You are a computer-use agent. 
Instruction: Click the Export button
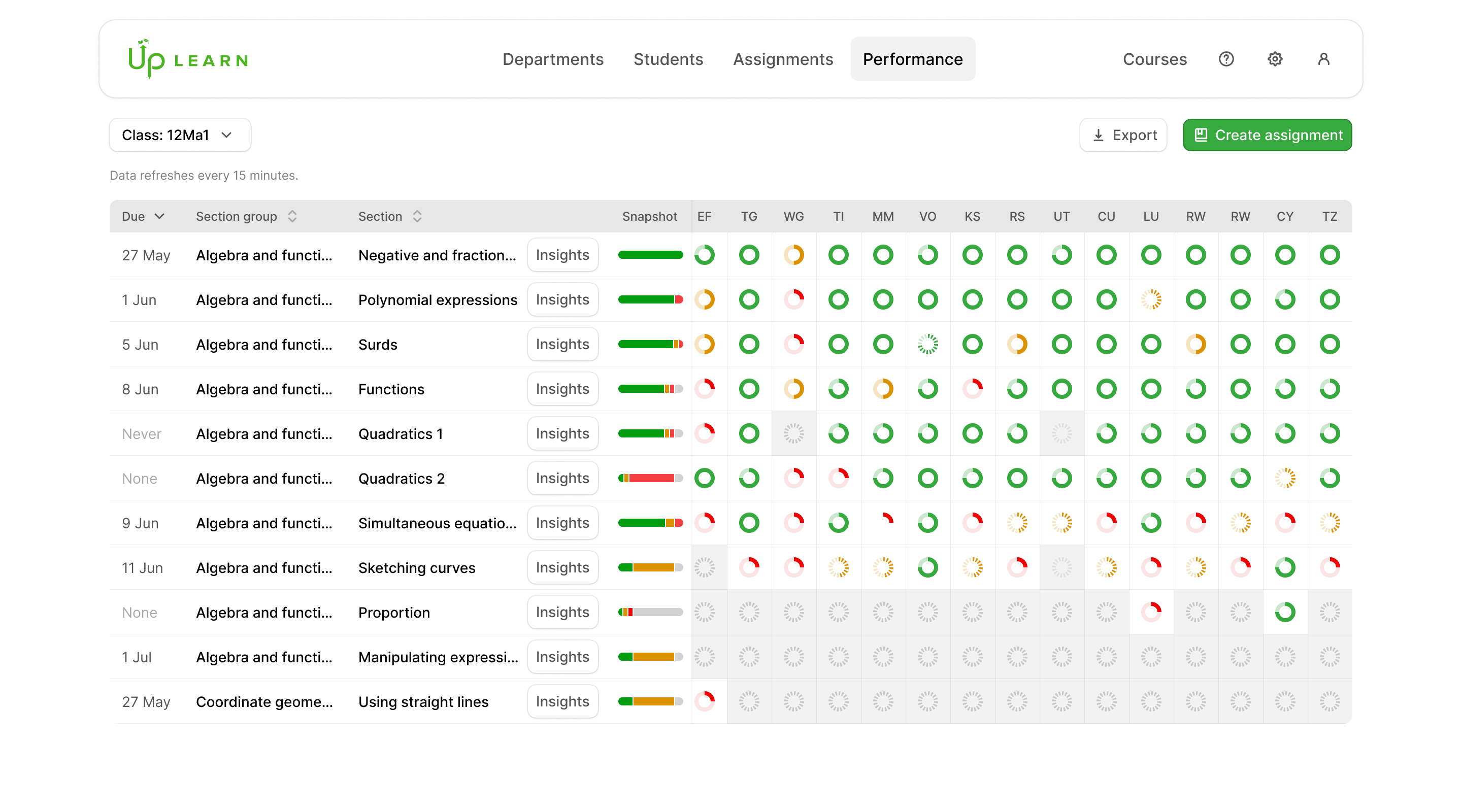click(x=1122, y=135)
